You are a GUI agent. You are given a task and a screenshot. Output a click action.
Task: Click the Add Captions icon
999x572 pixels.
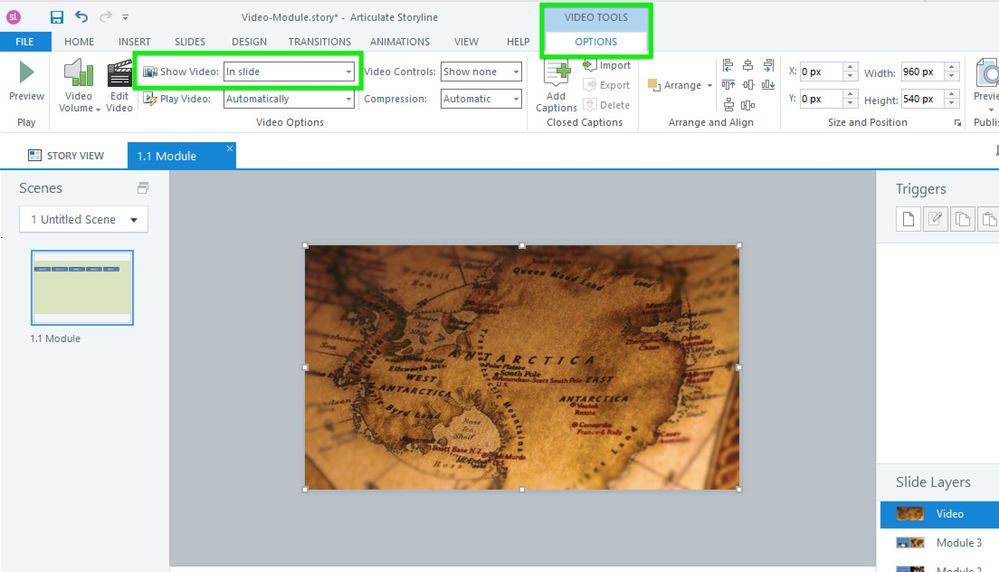[x=556, y=73]
